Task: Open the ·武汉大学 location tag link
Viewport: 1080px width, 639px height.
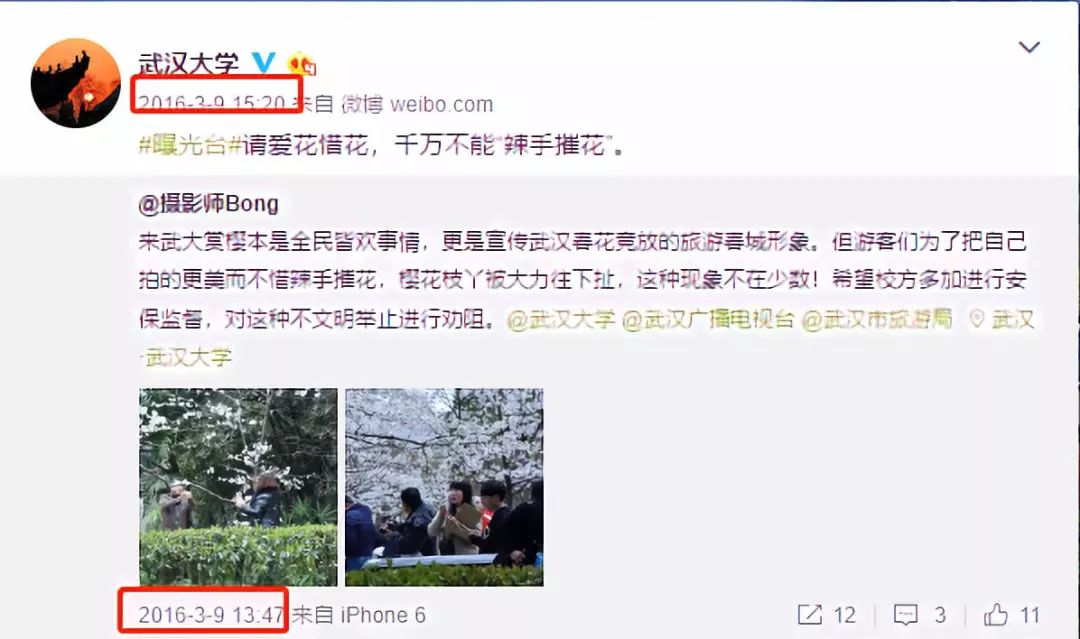Action: [186, 357]
